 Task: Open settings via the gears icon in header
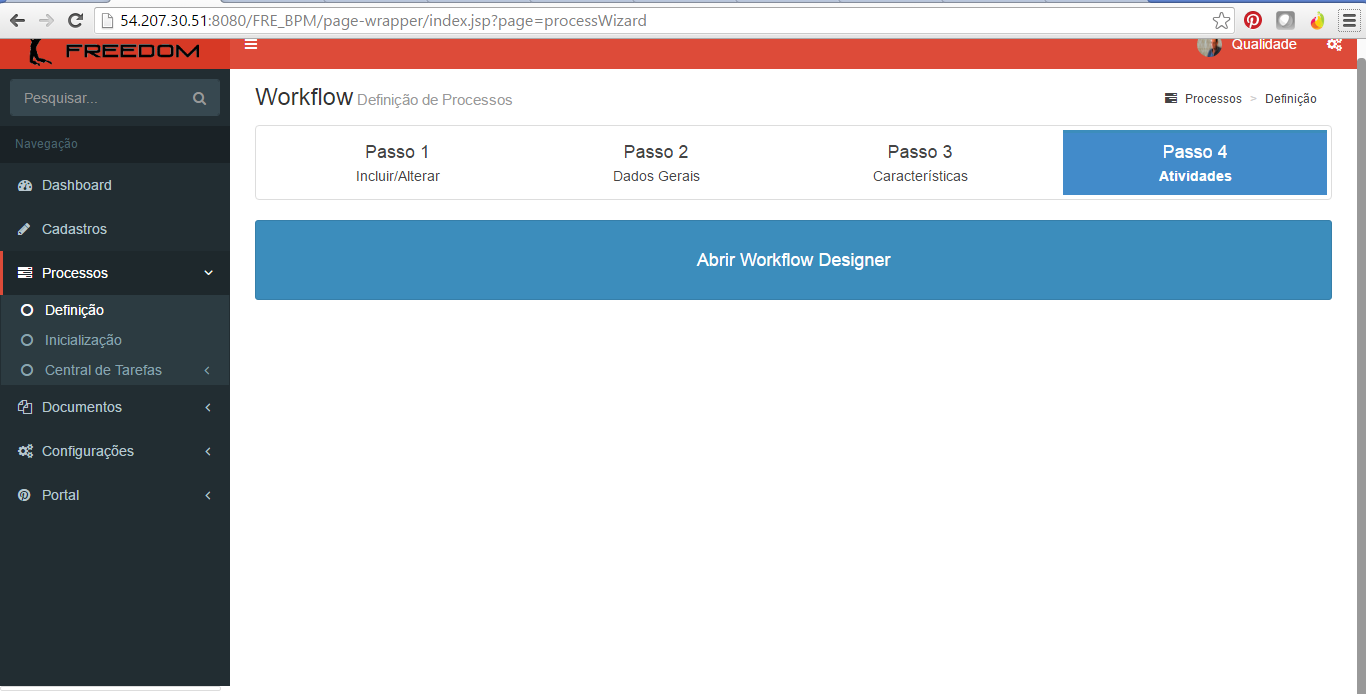(1334, 44)
